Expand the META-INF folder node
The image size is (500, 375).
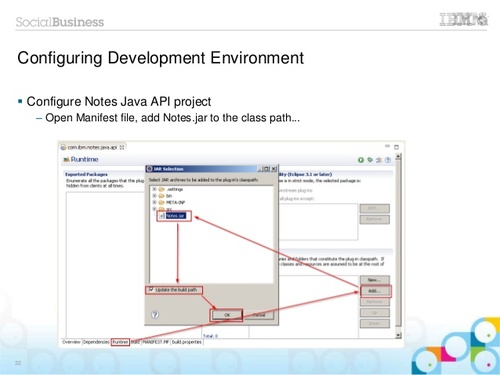point(154,202)
